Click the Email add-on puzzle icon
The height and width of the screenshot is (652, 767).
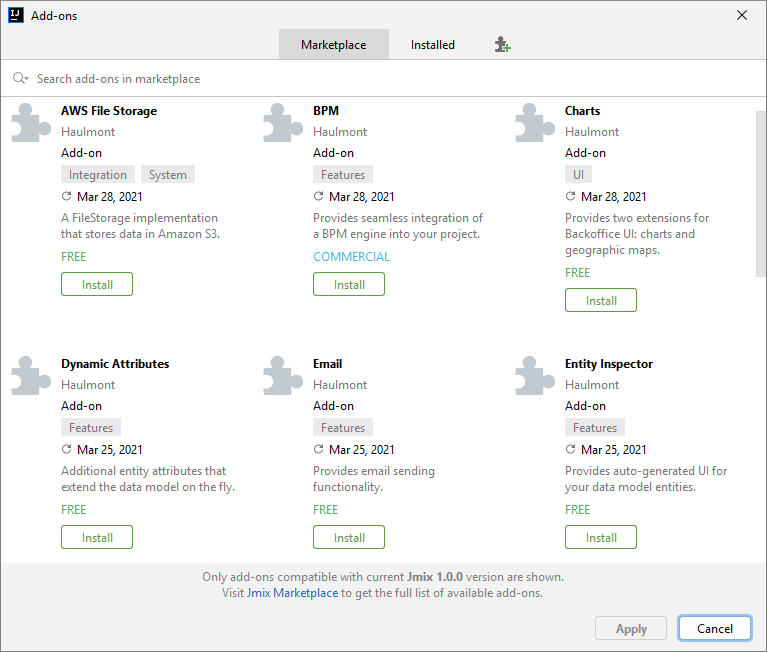coord(282,375)
